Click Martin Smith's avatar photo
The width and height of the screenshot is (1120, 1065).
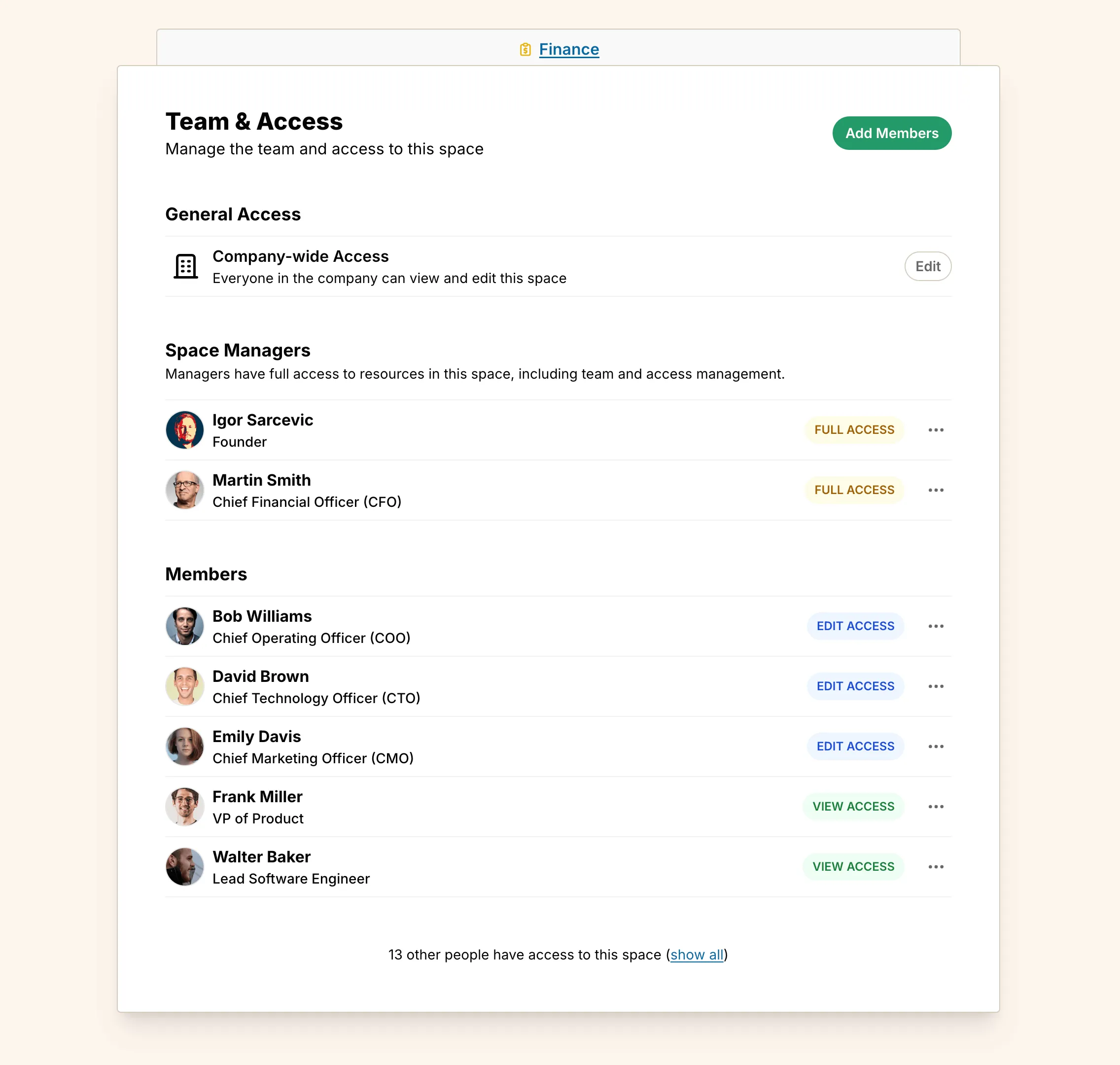click(184, 490)
